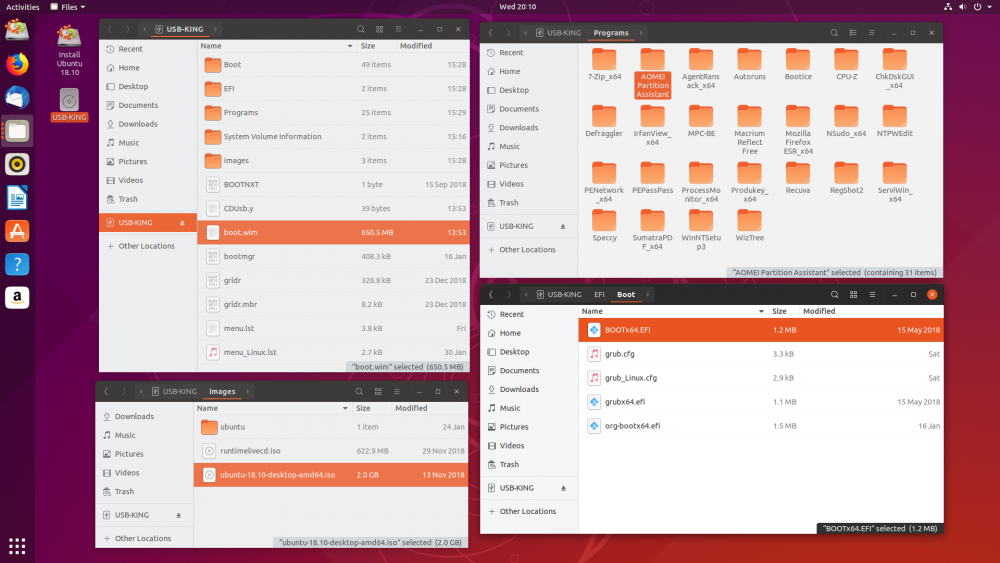1000x563 pixels.
Task: Open Install Ubuntu 18.10 desktop icon
Action: 69,50
